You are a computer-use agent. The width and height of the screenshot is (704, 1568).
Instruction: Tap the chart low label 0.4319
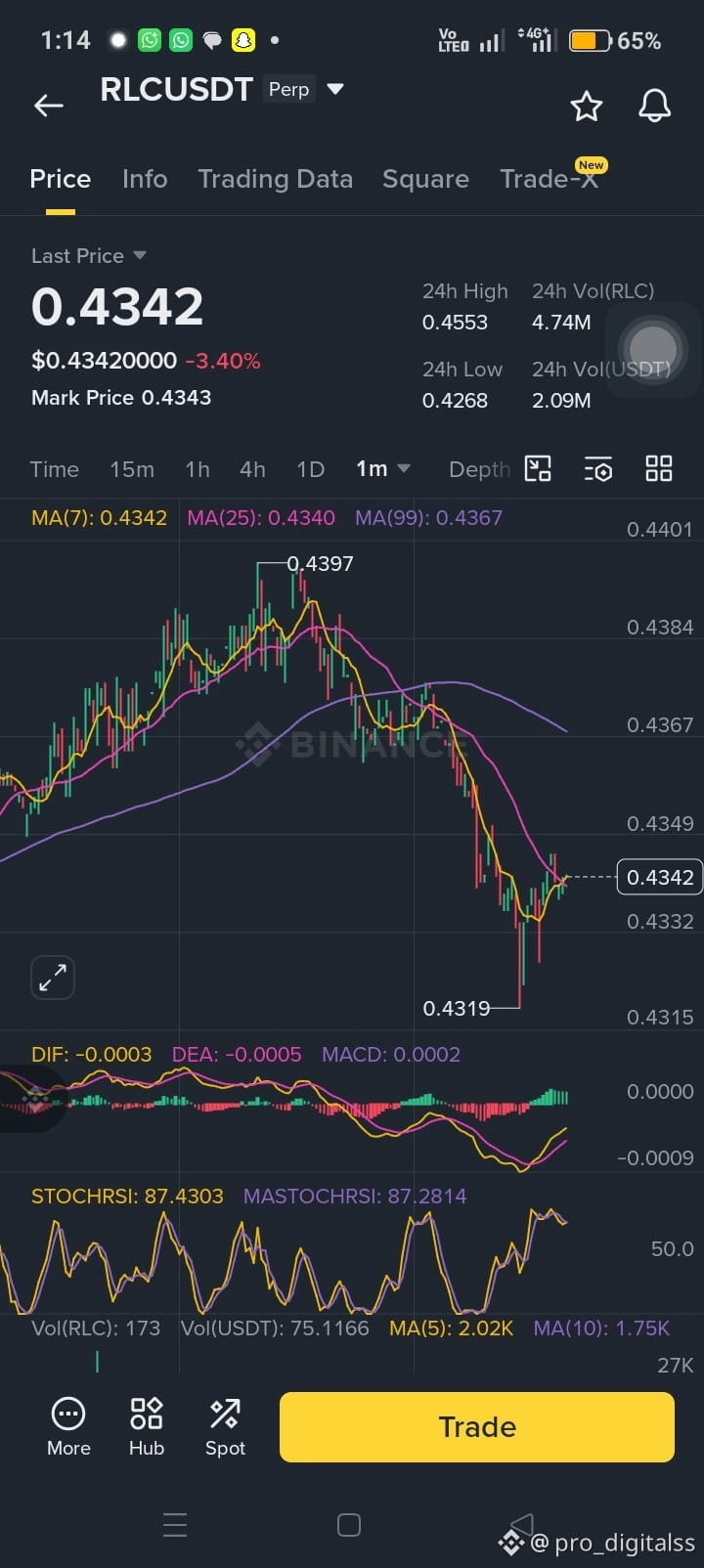[457, 1008]
